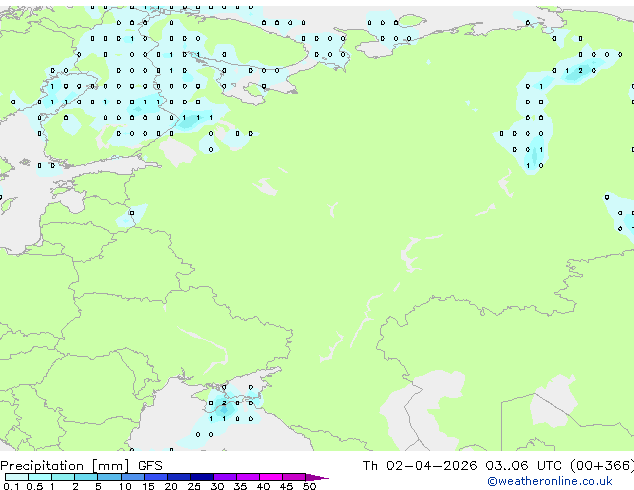The image size is (634, 490).
Task: Select the 35 mm legend color swatch
Action: pyautogui.click(x=248, y=477)
